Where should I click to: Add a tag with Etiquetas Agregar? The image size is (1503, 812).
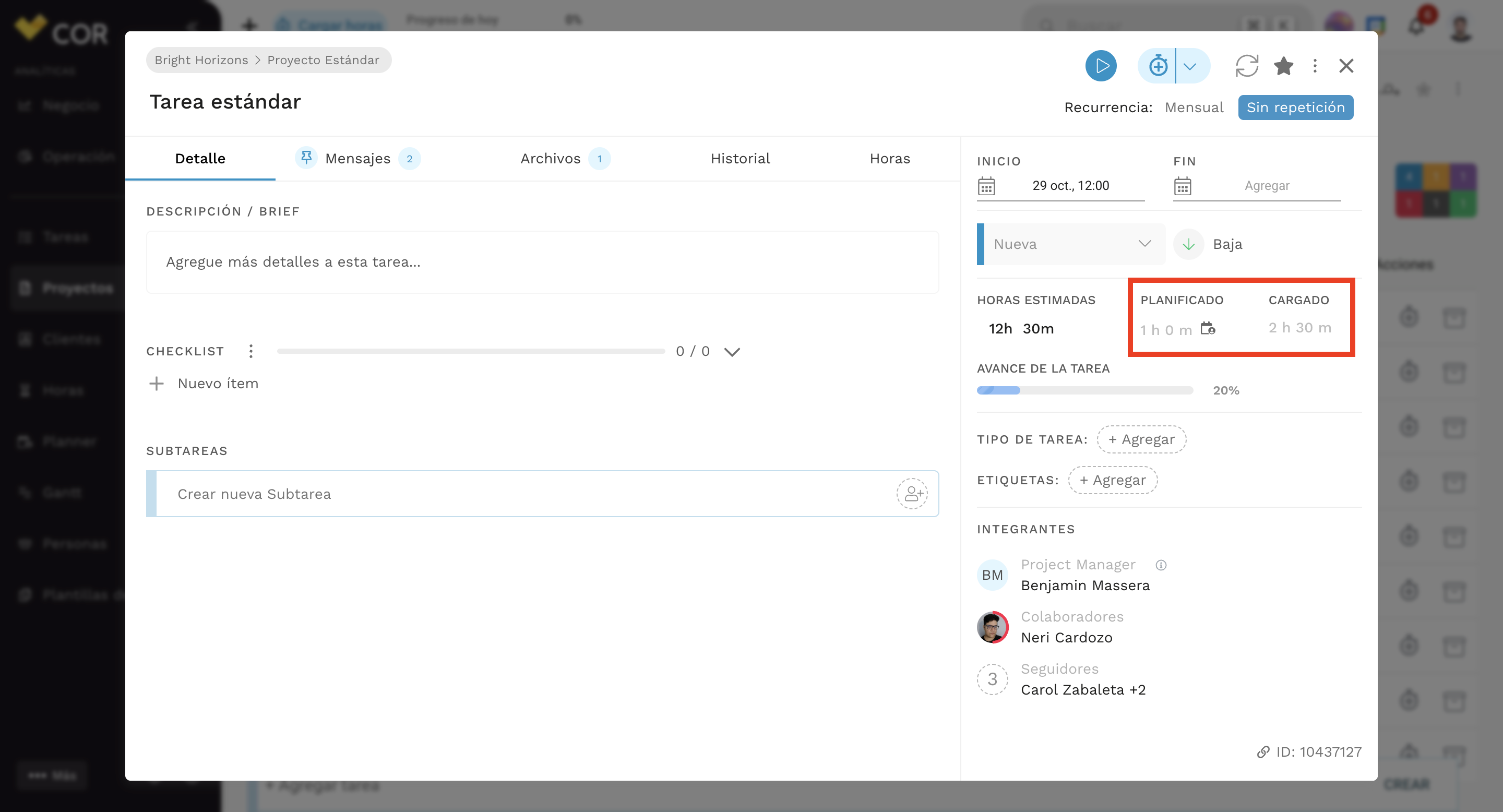[1113, 480]
